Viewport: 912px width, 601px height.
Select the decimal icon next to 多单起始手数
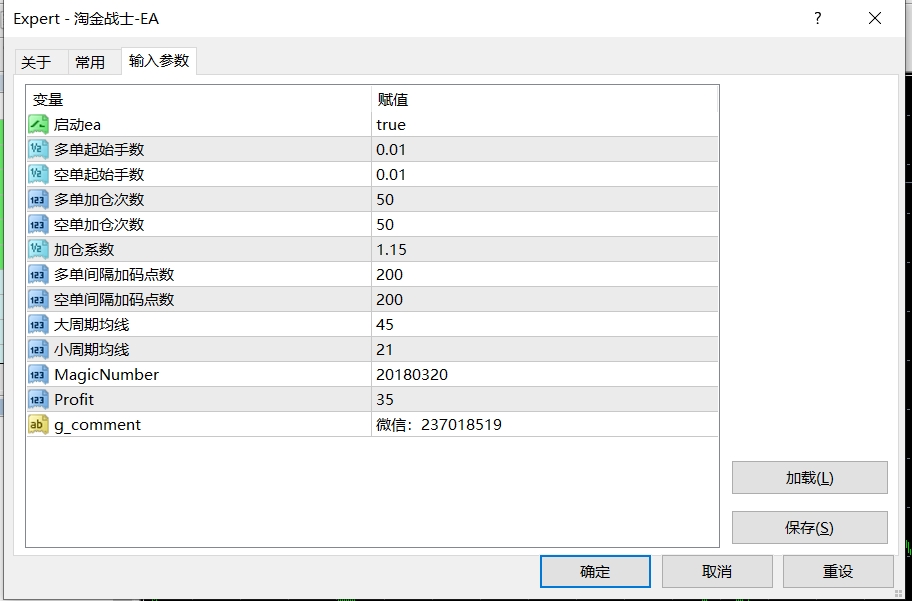tap(39, 149)
